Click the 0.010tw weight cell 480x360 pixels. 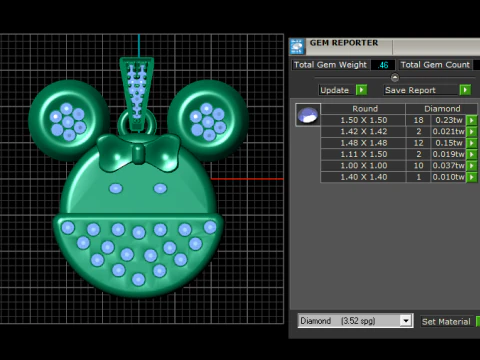pyautogui.click(x=448, y=177)
